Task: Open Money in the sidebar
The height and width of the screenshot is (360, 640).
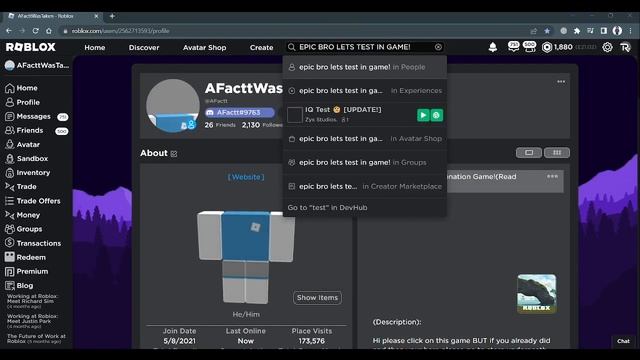Action: [x=22, y=215]
